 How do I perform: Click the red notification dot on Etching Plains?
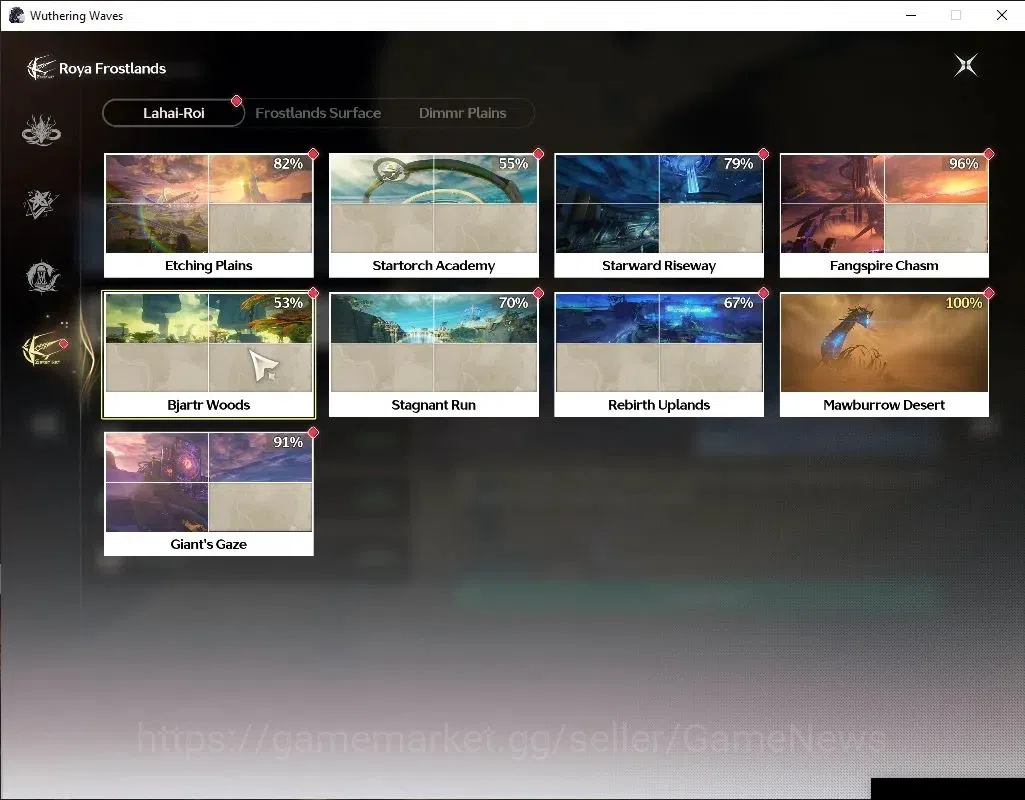[313, 154]
